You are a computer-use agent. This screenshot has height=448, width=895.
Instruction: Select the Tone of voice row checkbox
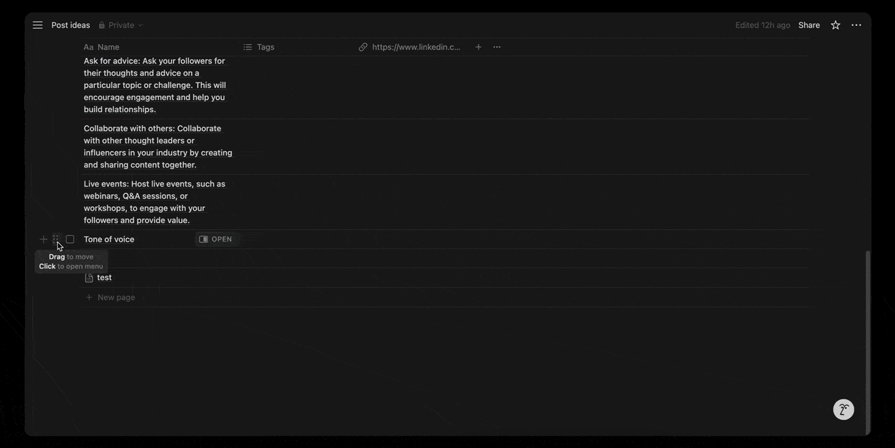(x=70, y=239)
